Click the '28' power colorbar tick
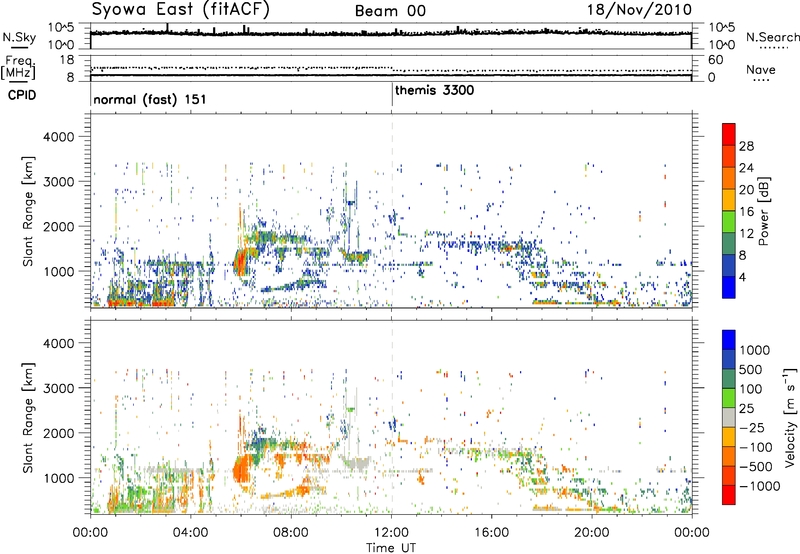 coord(746,146)
